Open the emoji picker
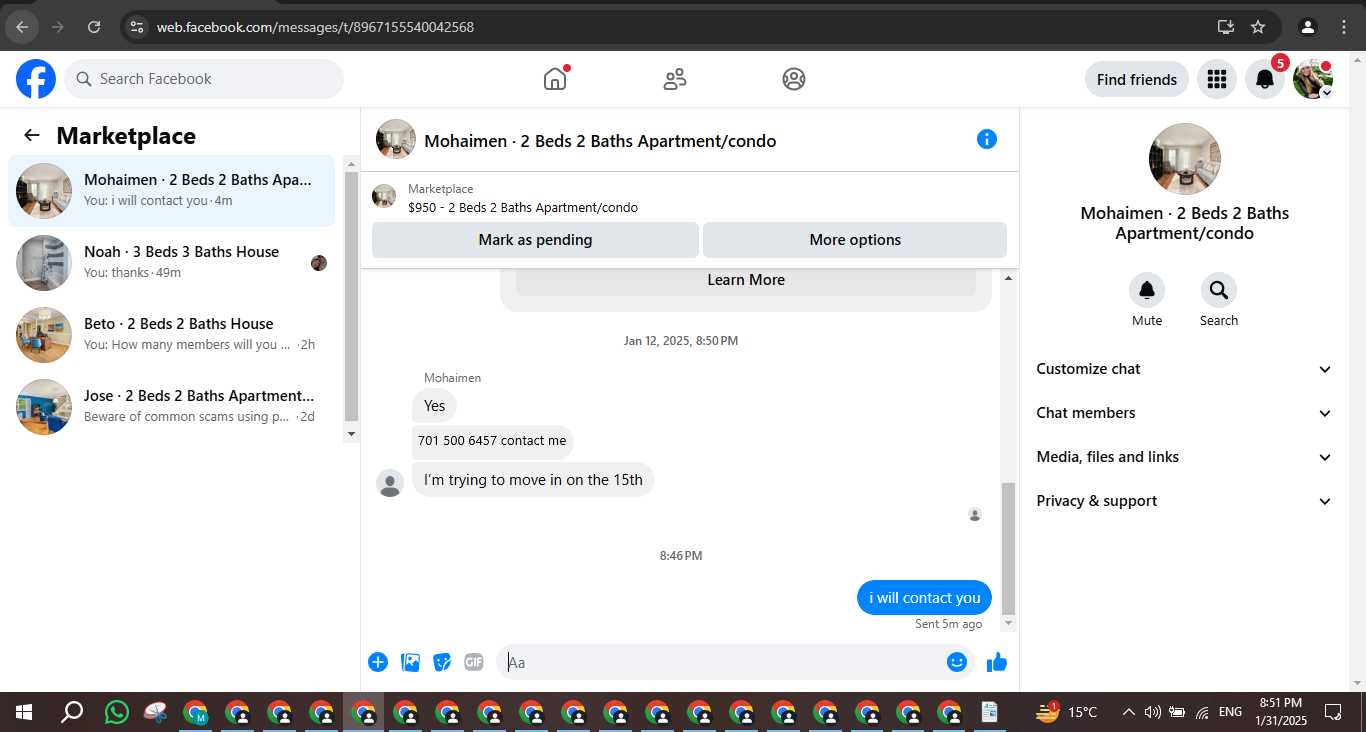The height and width of the screenshot is (732, 1366). [957, 662]
